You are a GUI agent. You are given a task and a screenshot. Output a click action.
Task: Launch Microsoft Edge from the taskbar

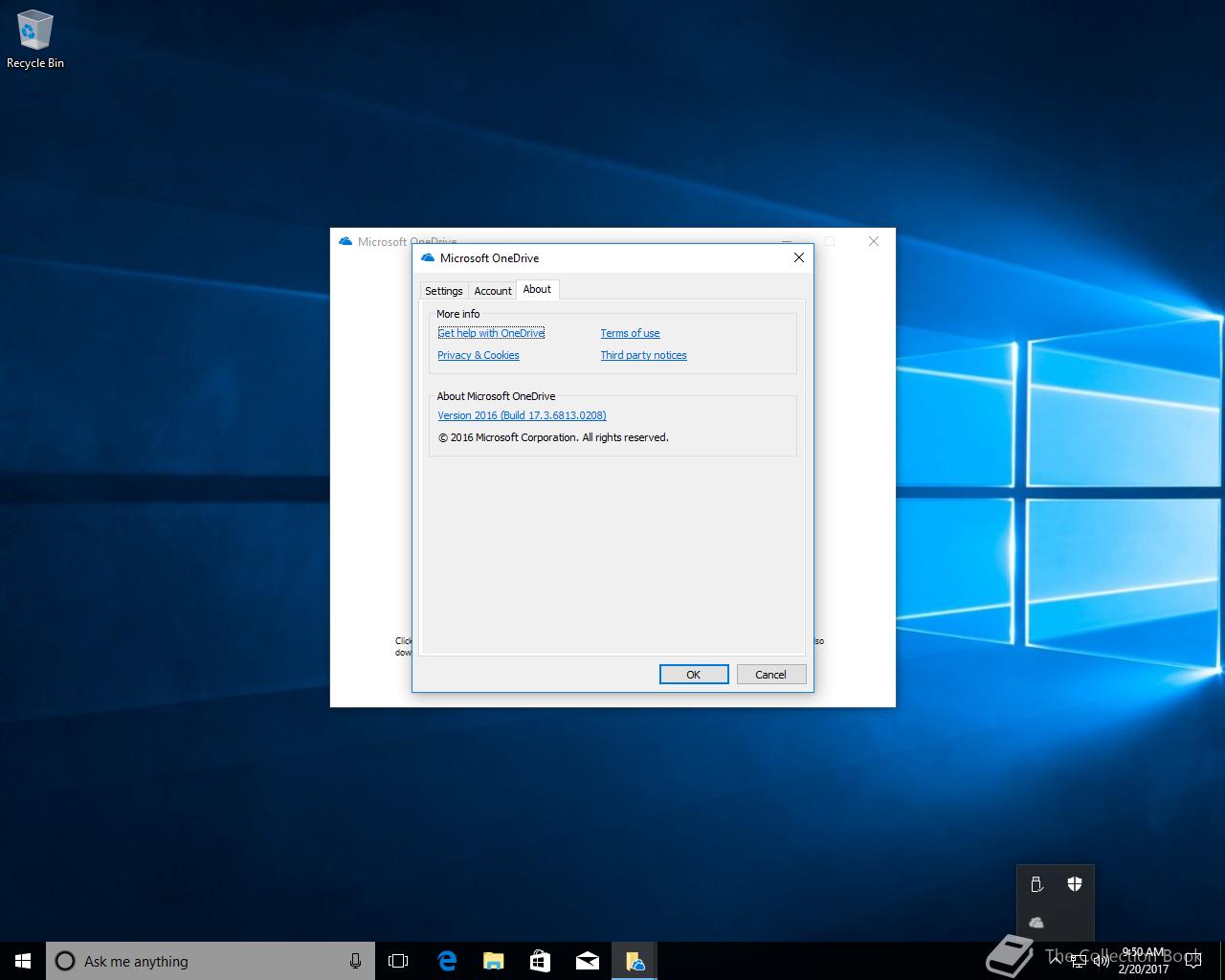tap(446, 961)
